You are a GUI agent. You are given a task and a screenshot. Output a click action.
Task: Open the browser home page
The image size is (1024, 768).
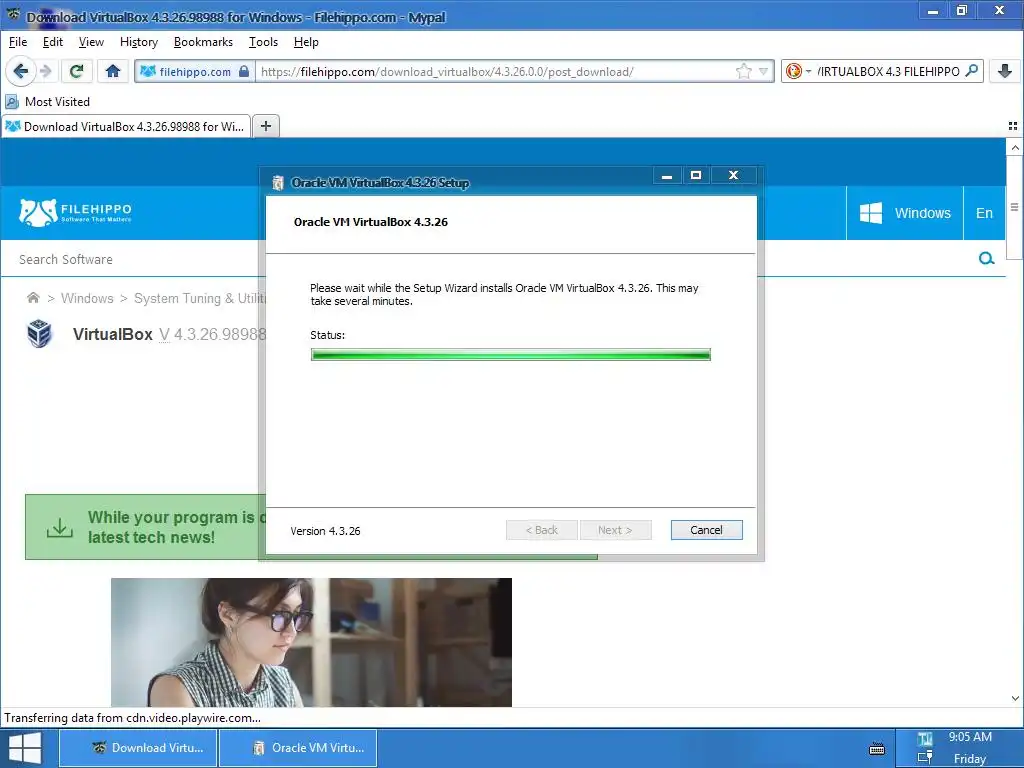pyautogui.click(x=112, y=71)
